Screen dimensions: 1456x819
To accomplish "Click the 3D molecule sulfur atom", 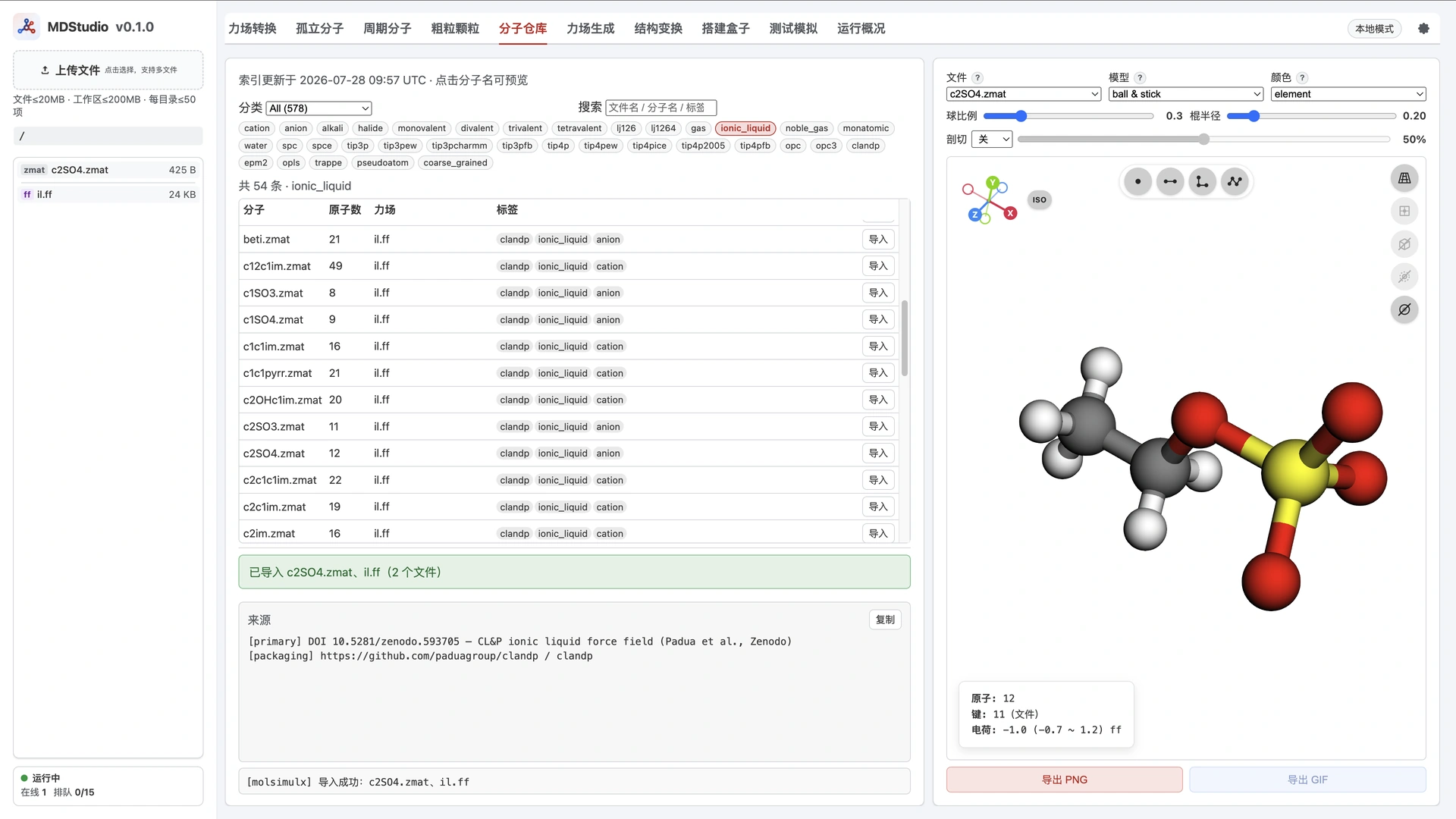I will click(1294, 475).
